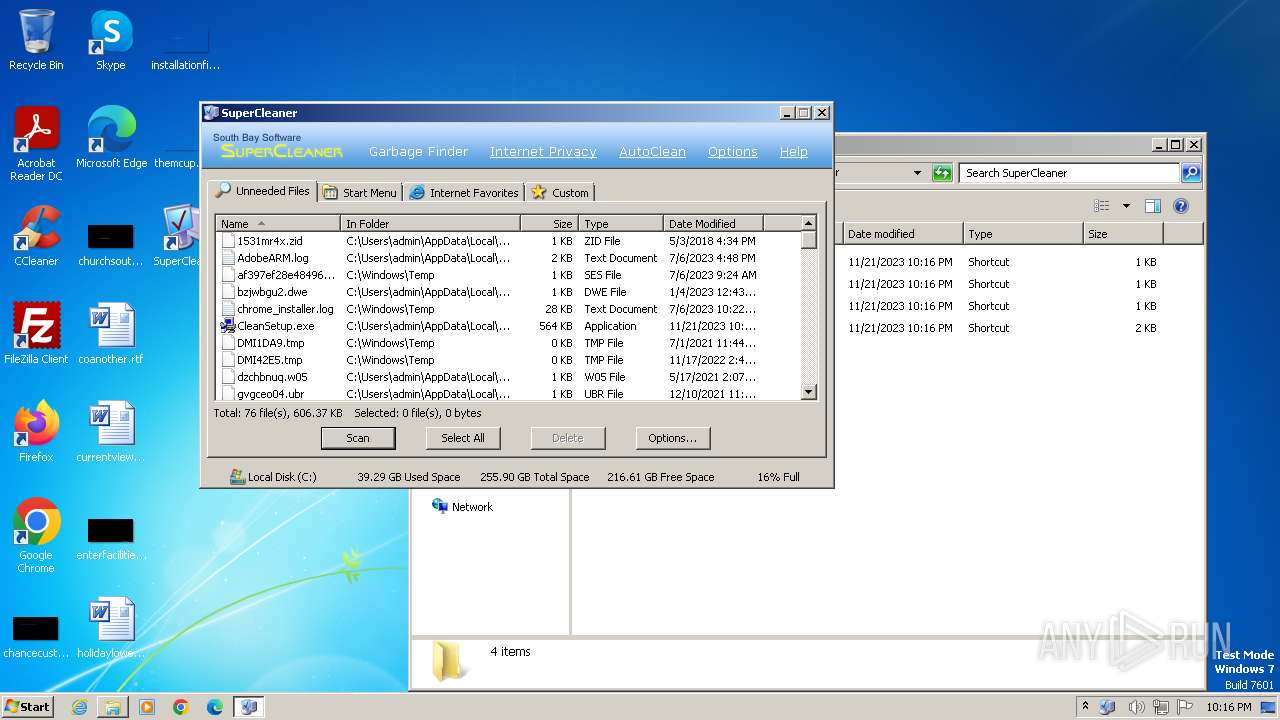Viewport: 1280px width, 720px height.
Task: Sort file list by In Folder column
Action: point(430,224)
